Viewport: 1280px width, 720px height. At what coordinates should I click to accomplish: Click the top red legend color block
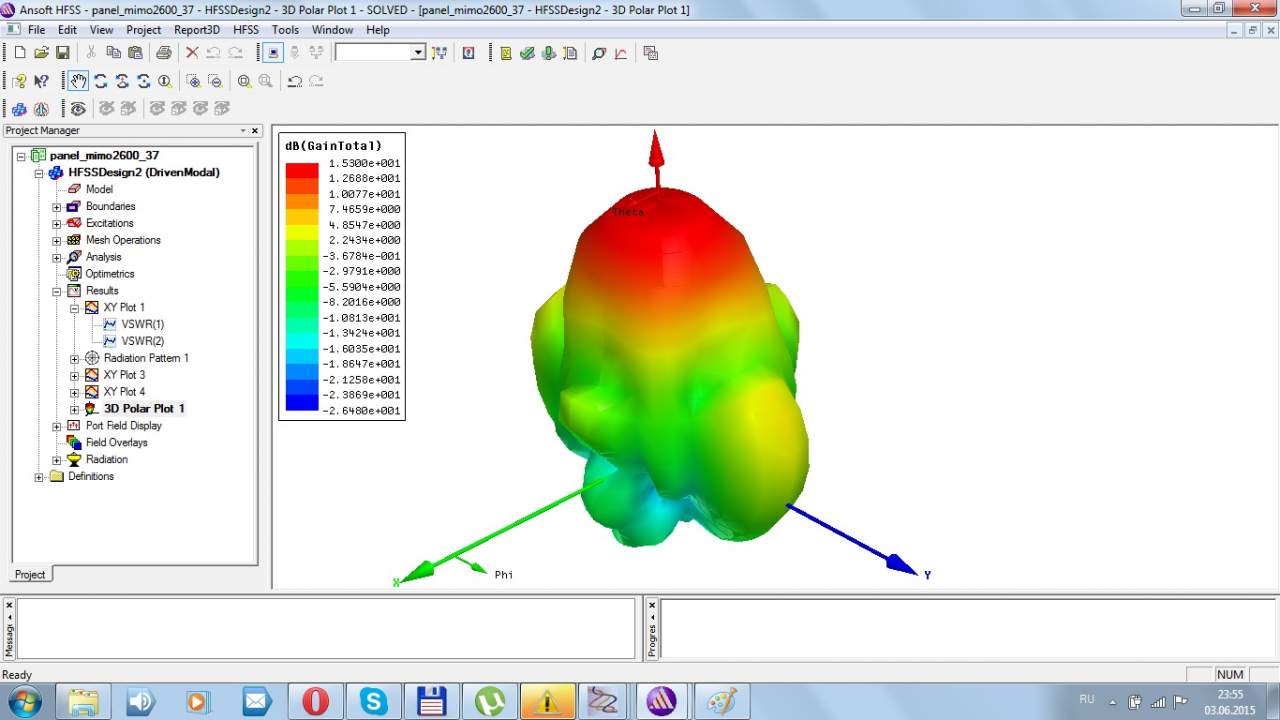(x=301, y=170)
